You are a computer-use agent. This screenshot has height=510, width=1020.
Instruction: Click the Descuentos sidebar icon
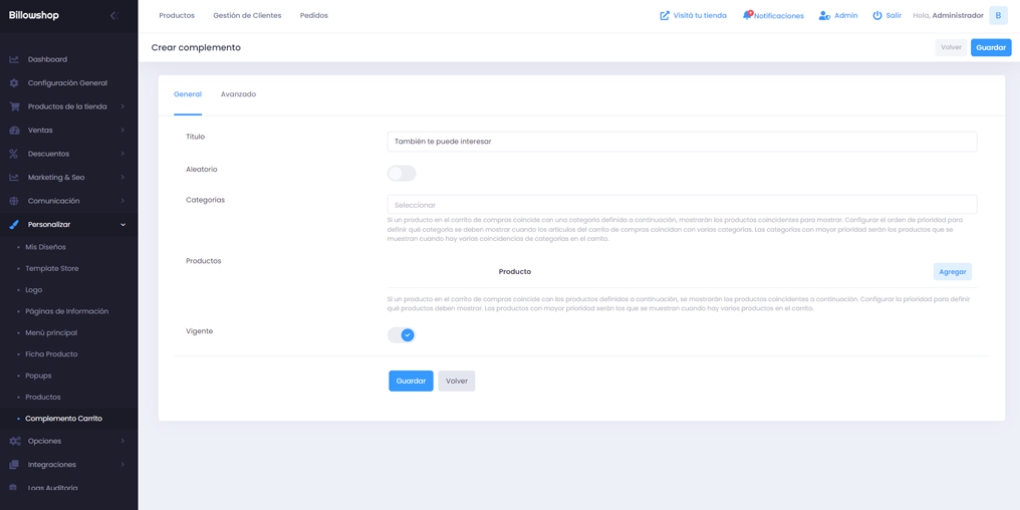(x=14, y=154)
